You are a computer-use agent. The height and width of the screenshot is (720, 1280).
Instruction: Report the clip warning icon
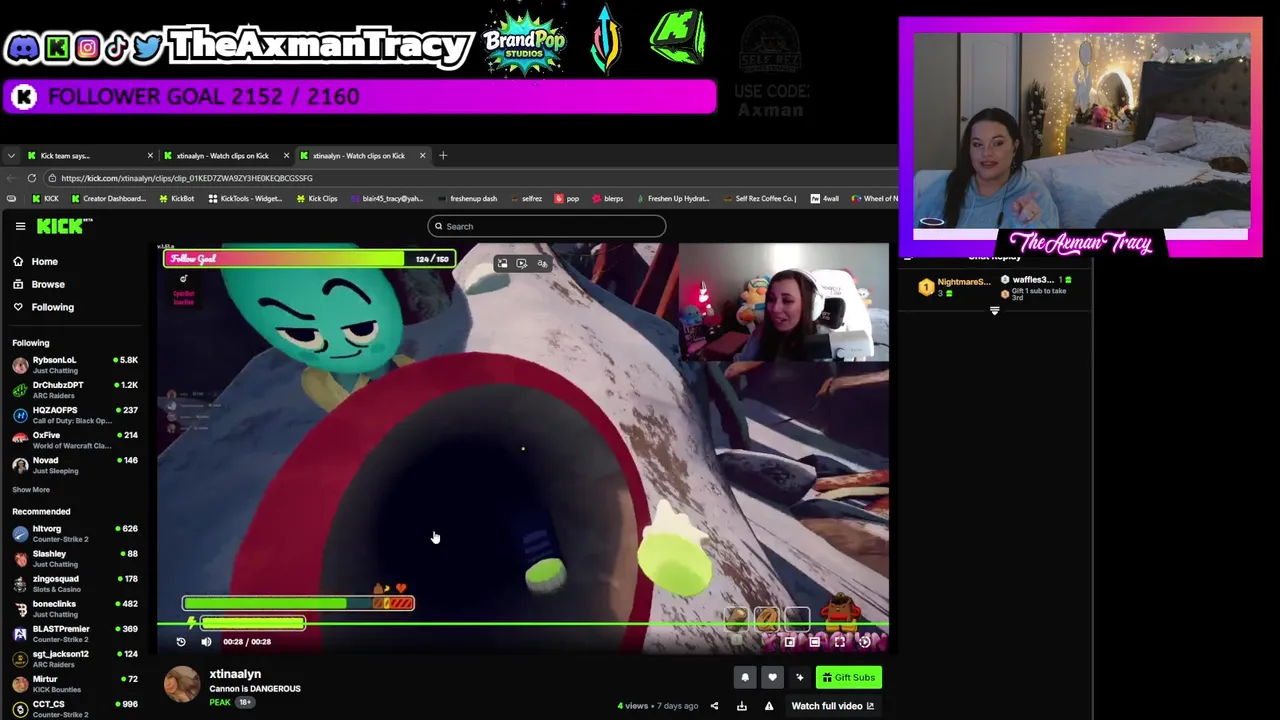(x=769, y=706)
